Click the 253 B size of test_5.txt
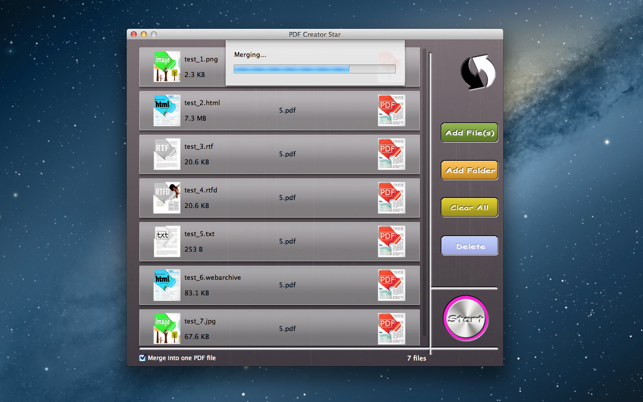Screen dimensions: 643x402 [x=194, y=249]
